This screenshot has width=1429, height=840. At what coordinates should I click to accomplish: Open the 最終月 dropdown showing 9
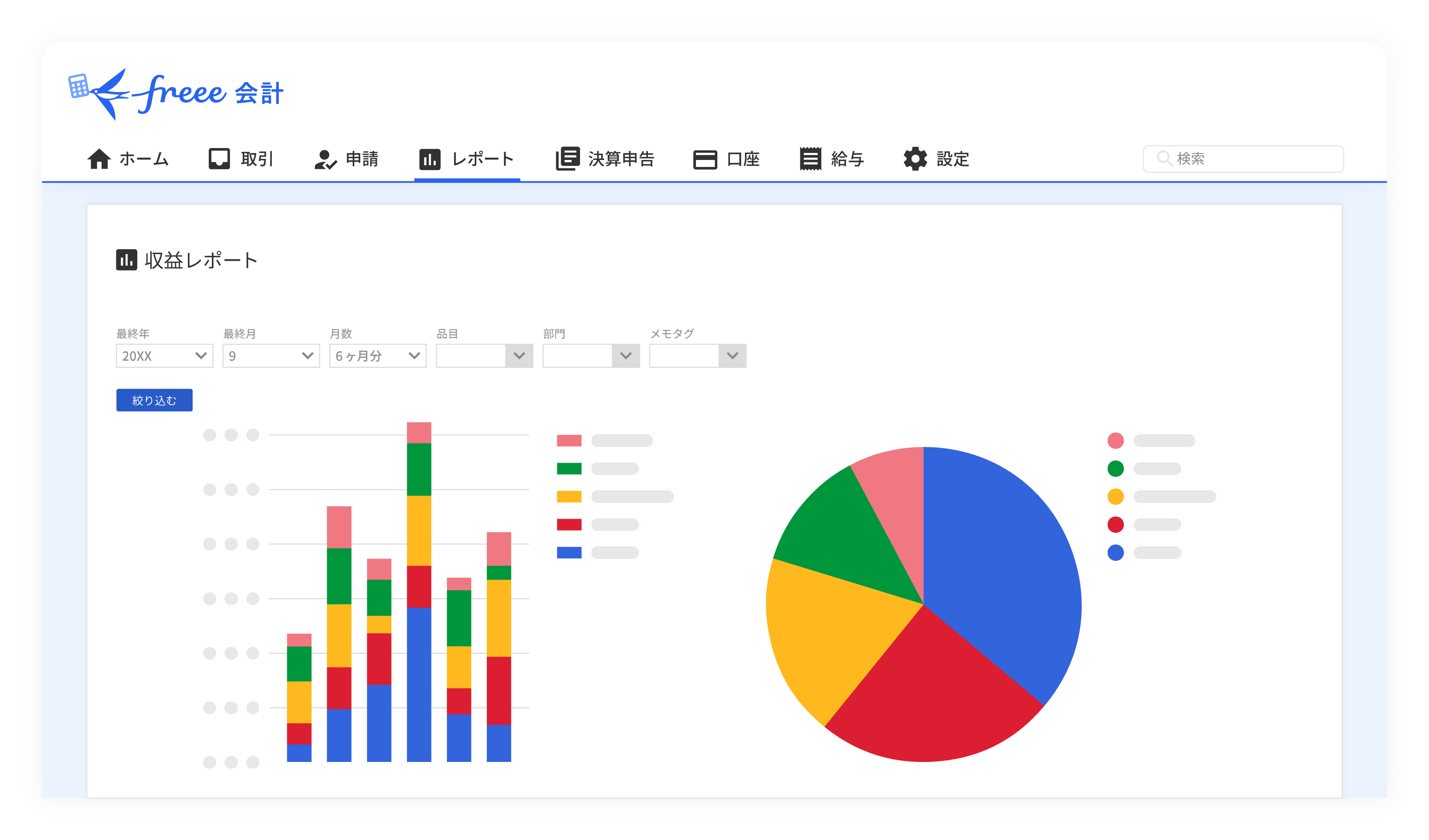(x=271, y=356)
